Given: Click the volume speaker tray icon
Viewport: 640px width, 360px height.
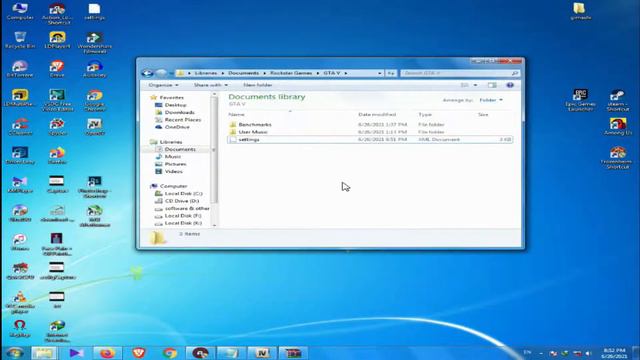Looking at the screenshot, I should coord(588,353).
